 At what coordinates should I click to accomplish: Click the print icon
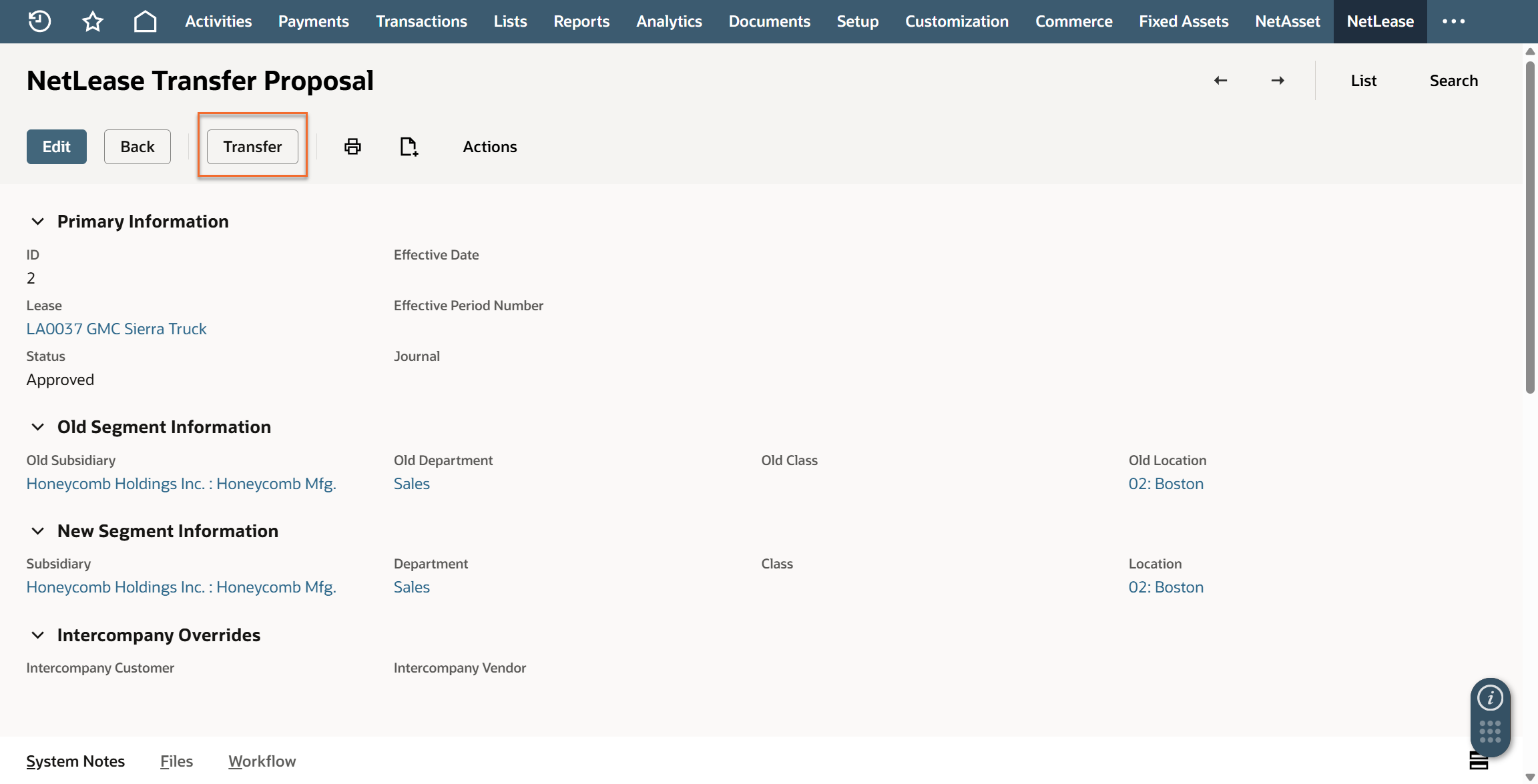click(x=352, y=147)
